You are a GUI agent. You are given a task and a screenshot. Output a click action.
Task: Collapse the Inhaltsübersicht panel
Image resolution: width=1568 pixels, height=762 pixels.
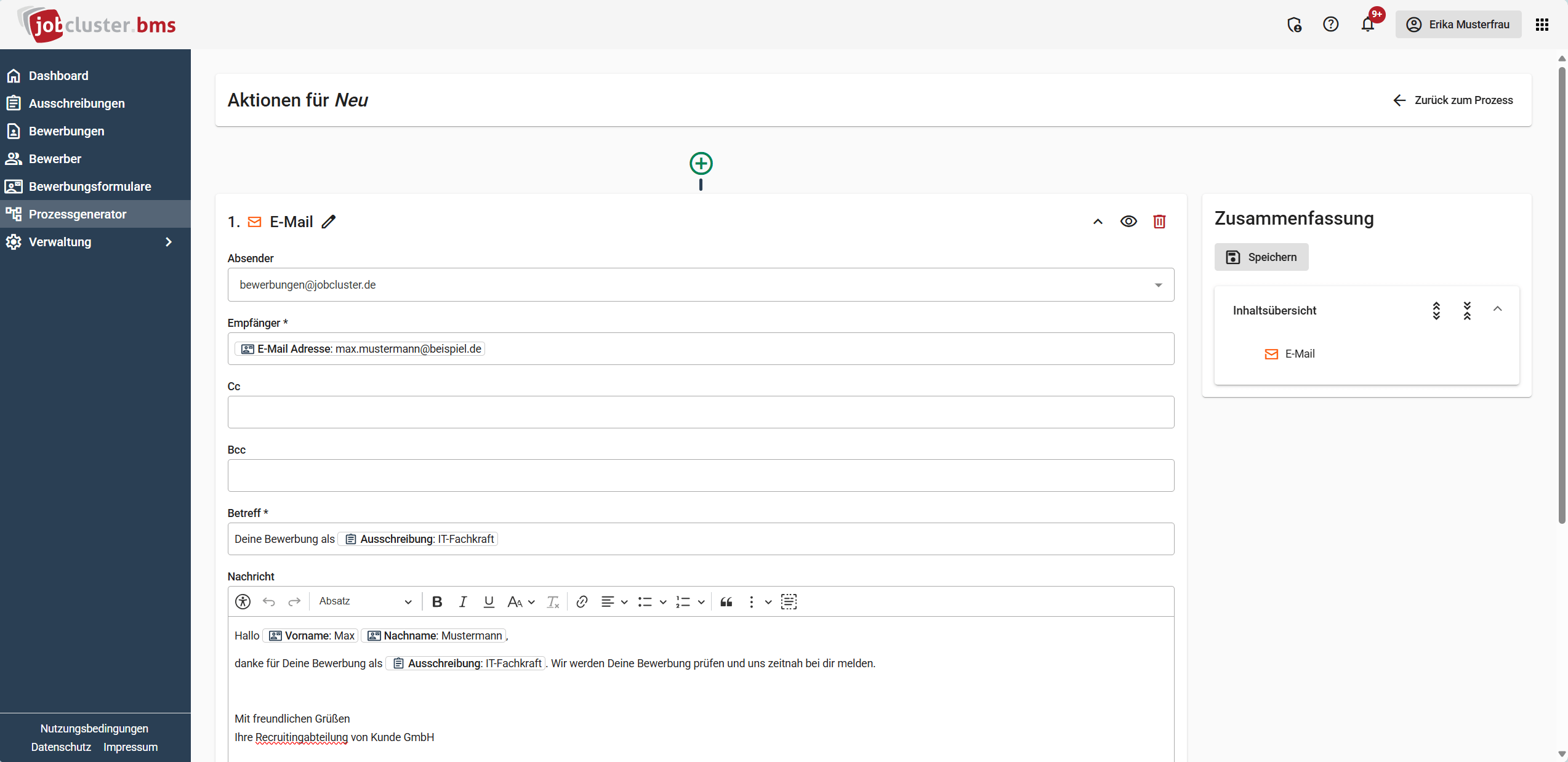point(1498,310)
